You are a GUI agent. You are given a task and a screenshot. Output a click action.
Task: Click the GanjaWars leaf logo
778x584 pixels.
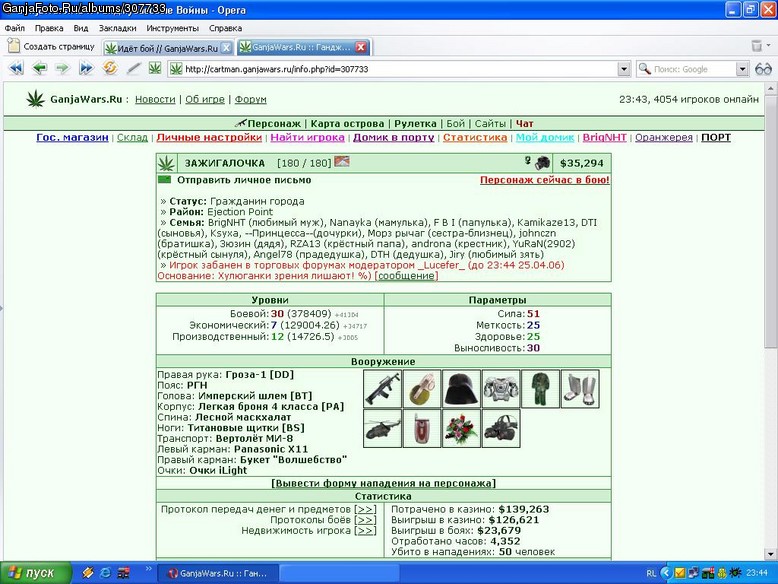35,99
